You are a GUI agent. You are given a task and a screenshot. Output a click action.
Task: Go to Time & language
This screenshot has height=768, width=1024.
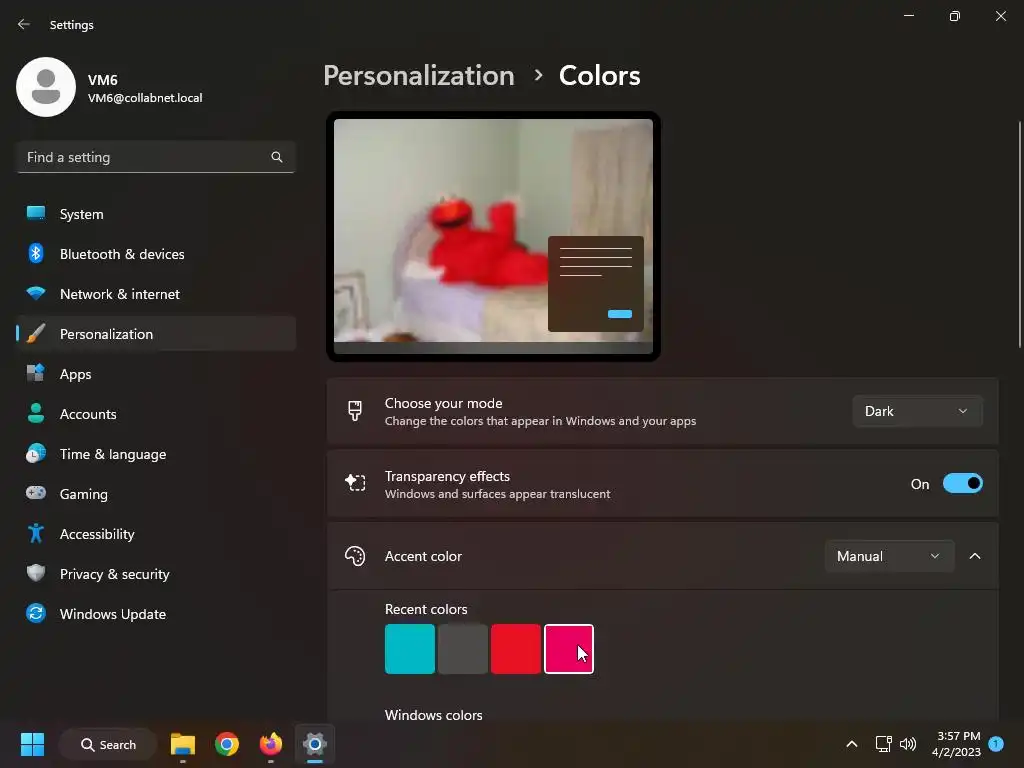tap(156, 454)
